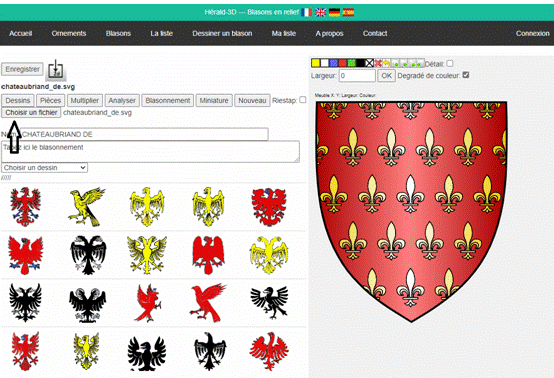
Task: Tick the Riestap checkbox
Action: pos(303,100)
